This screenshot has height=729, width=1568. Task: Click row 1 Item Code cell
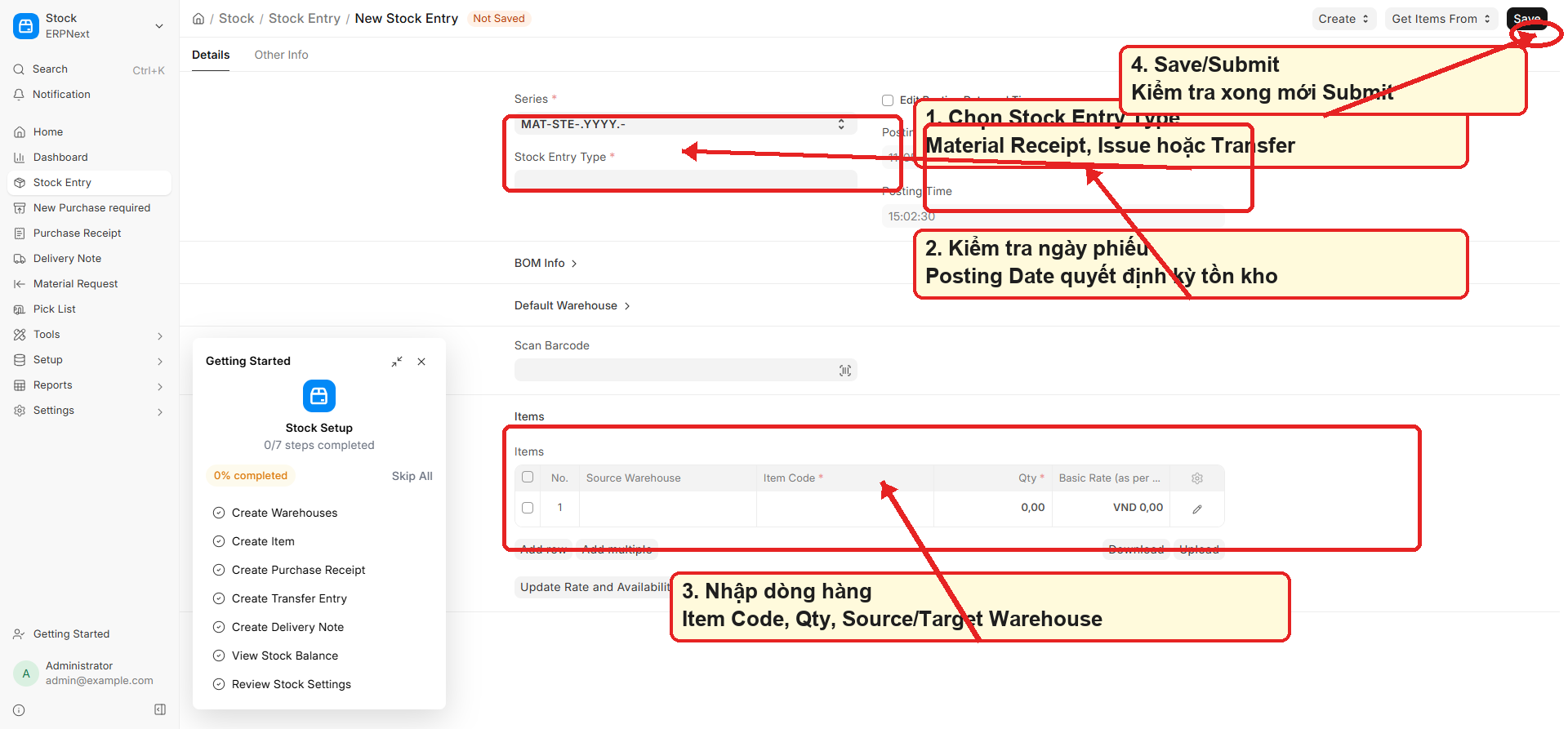point(845,508)
